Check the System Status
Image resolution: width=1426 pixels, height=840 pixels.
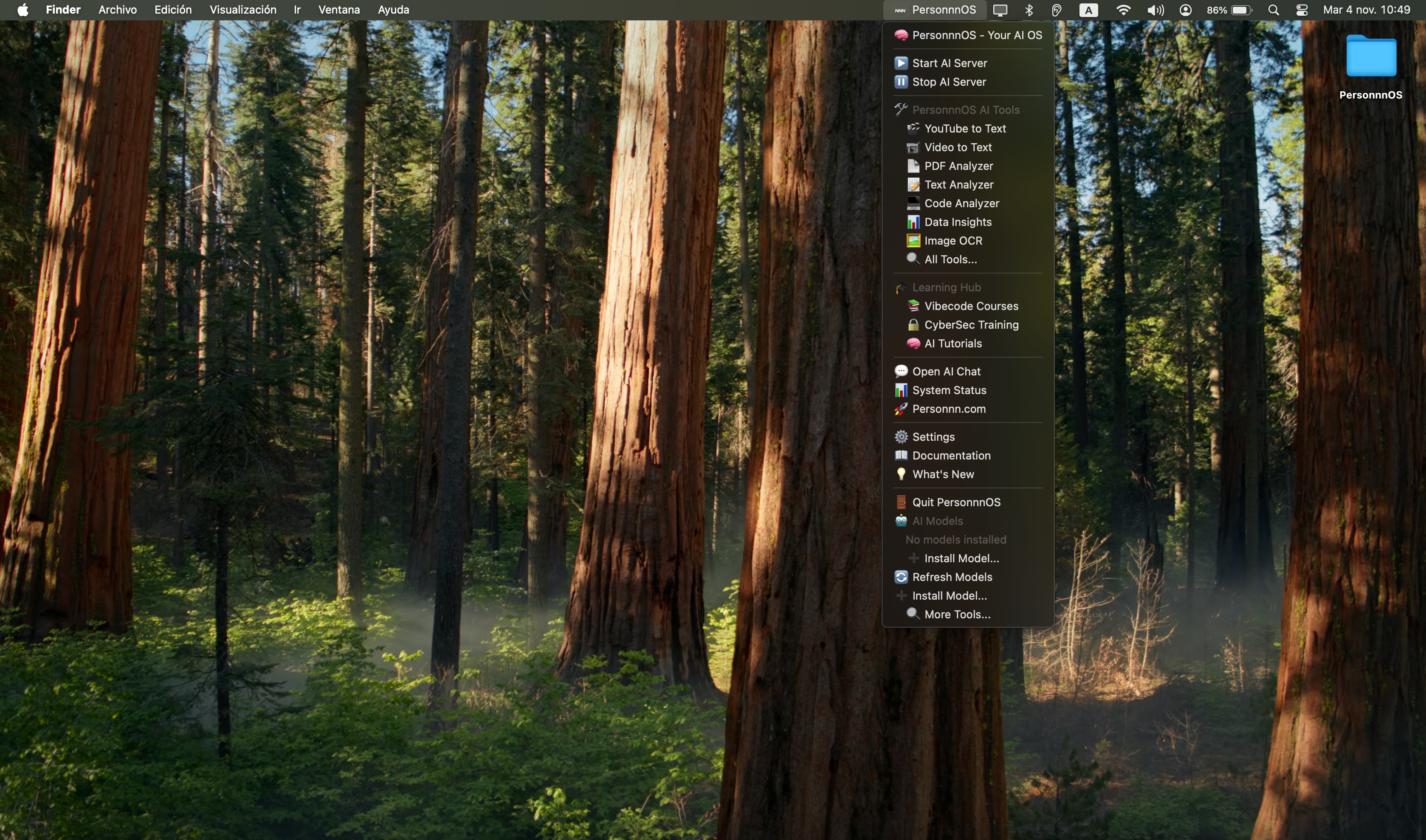pos(949,390)
